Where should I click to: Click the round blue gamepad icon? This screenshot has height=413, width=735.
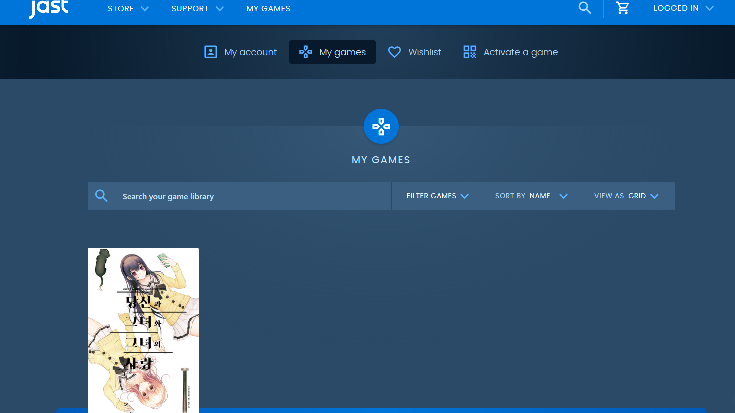[380, 127]
